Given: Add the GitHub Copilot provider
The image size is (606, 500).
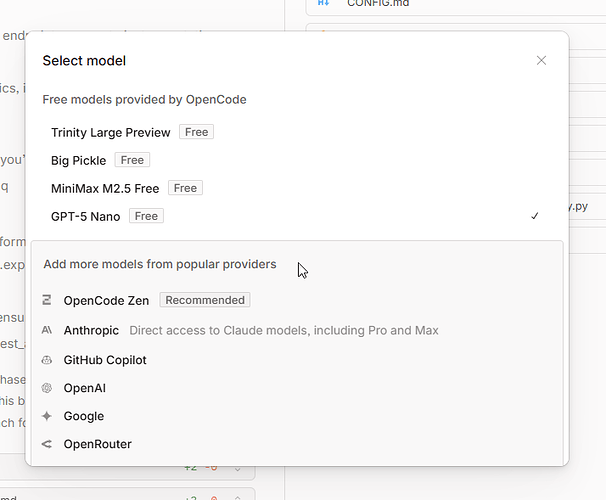Looking at the screenshot, I should point(297,360).
